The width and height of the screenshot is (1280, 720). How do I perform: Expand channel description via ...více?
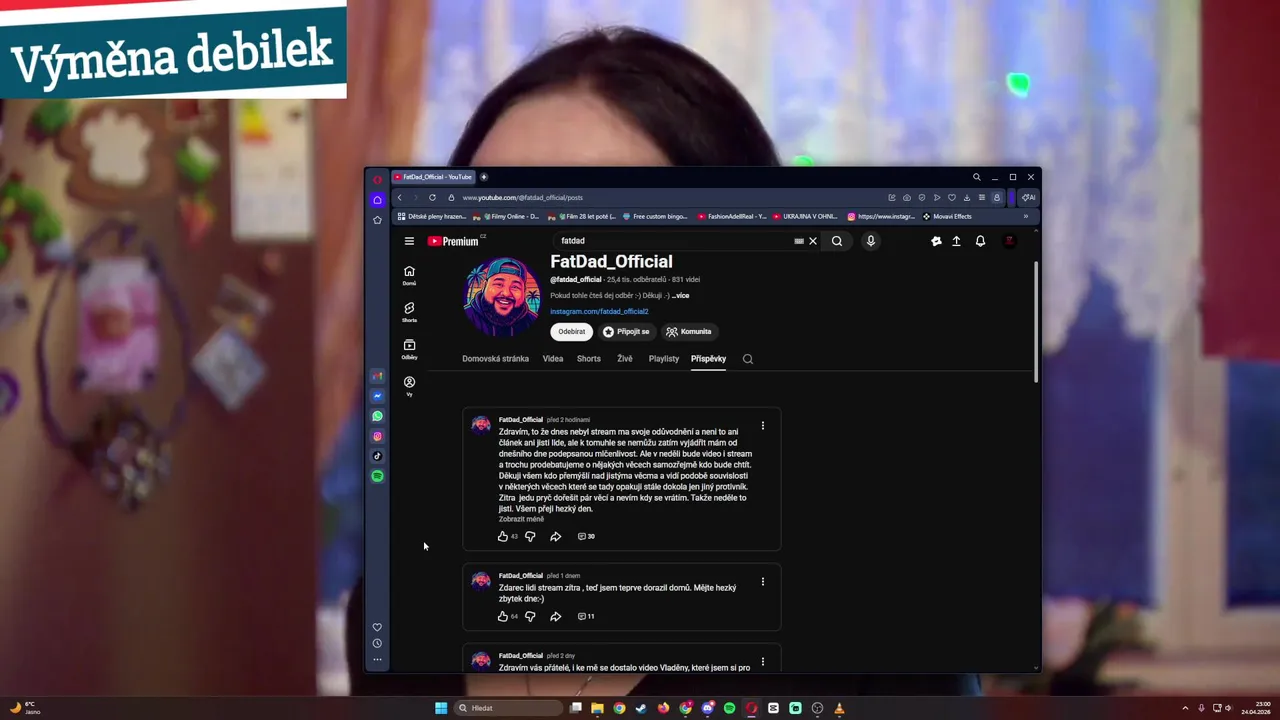click(x=680, y=296)
